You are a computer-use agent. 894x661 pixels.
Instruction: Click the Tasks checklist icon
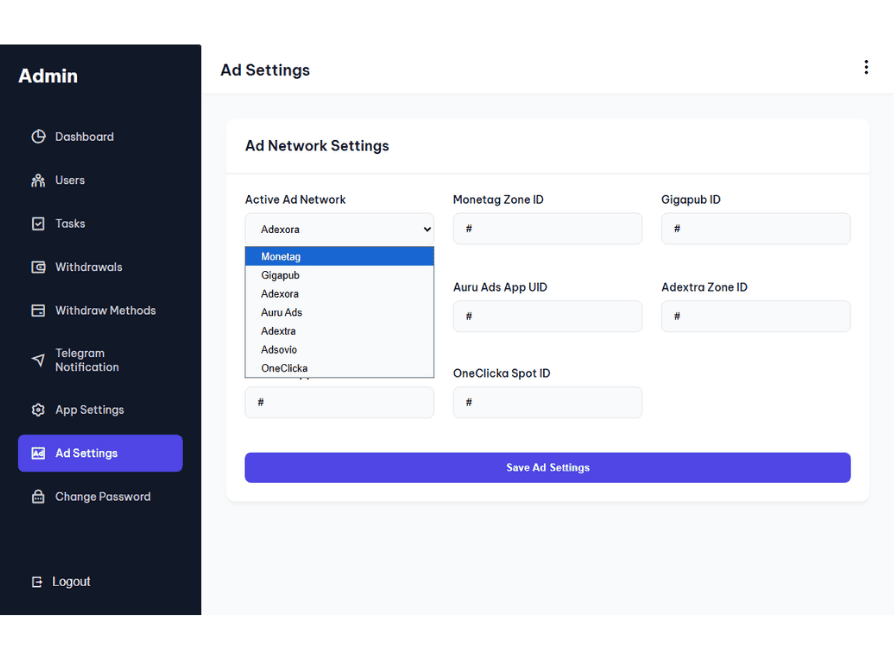(x=38, y=224)
